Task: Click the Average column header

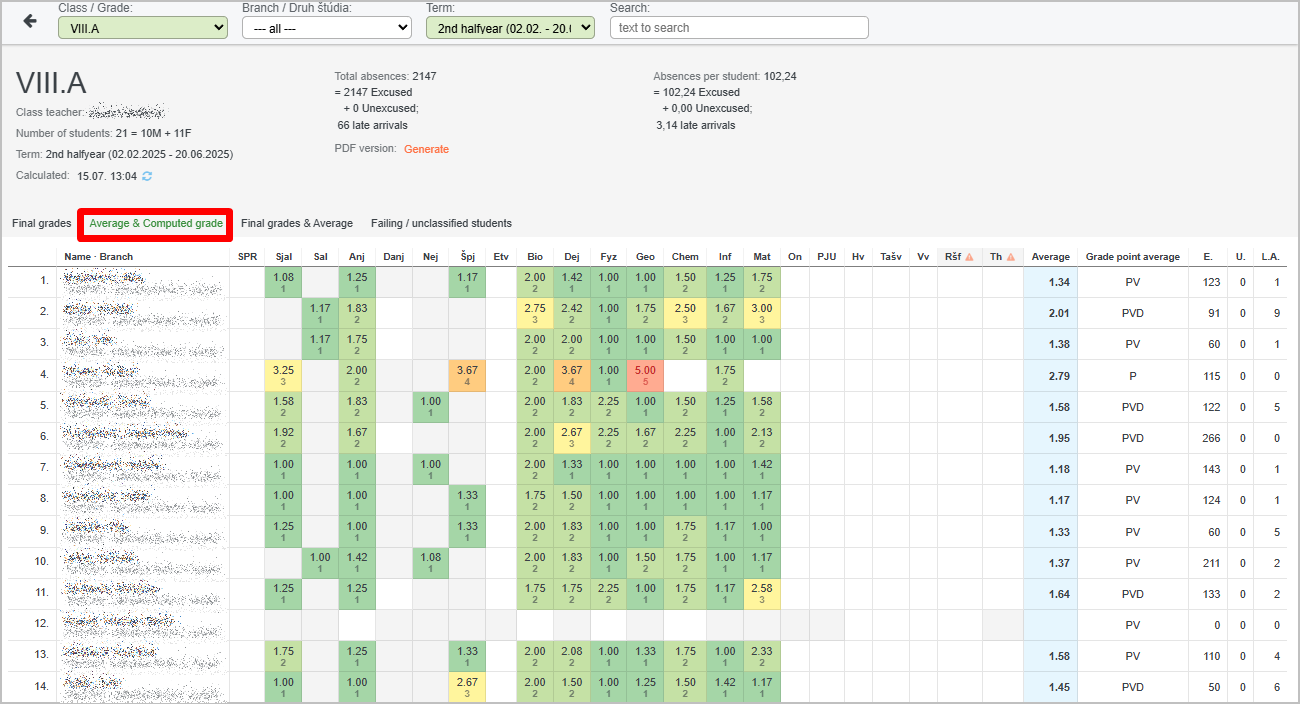Action: pos(1050,257)
